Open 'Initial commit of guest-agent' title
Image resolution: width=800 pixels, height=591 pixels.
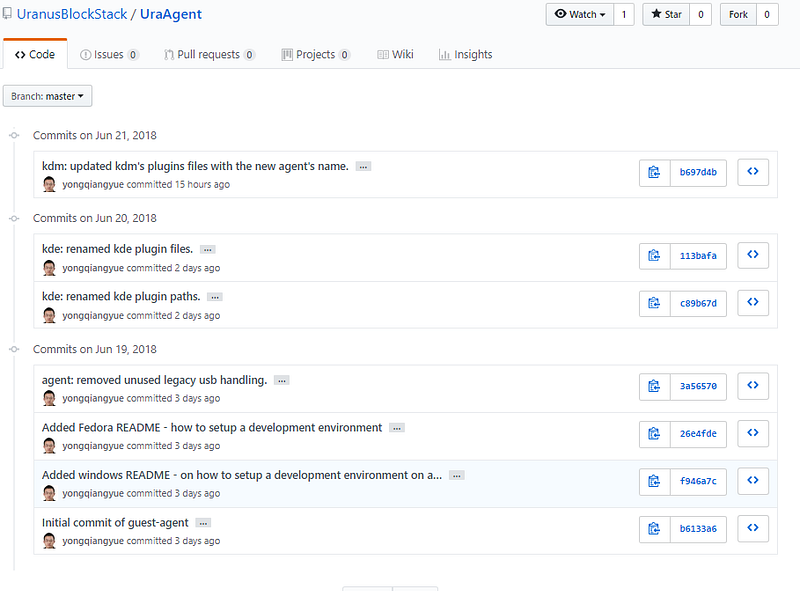(x=115, y=523)
